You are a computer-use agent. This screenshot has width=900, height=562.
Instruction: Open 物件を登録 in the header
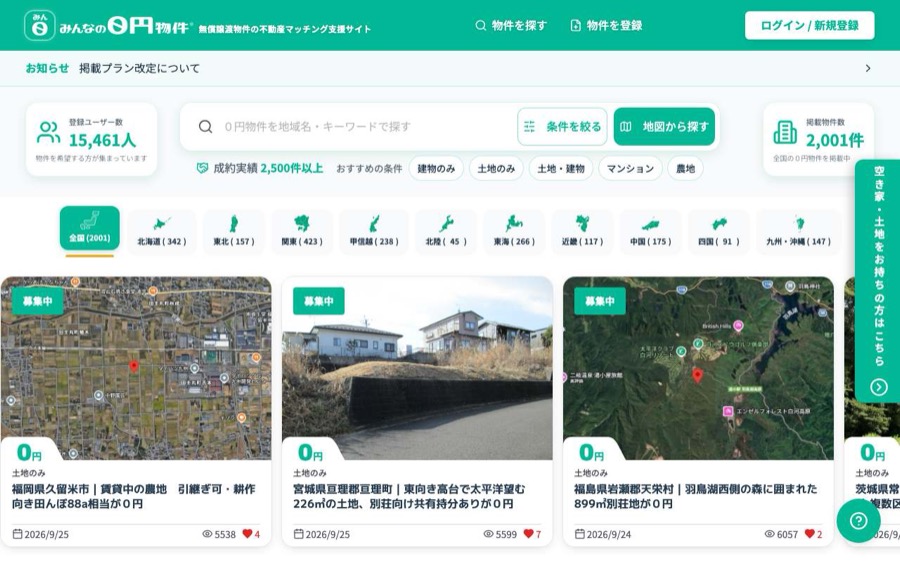(606, 26)
